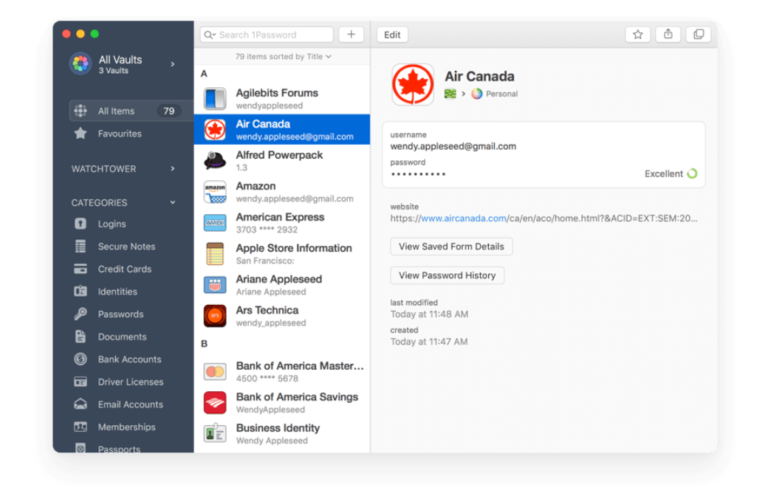Select the Air Canada list entry

coord(282,129)
